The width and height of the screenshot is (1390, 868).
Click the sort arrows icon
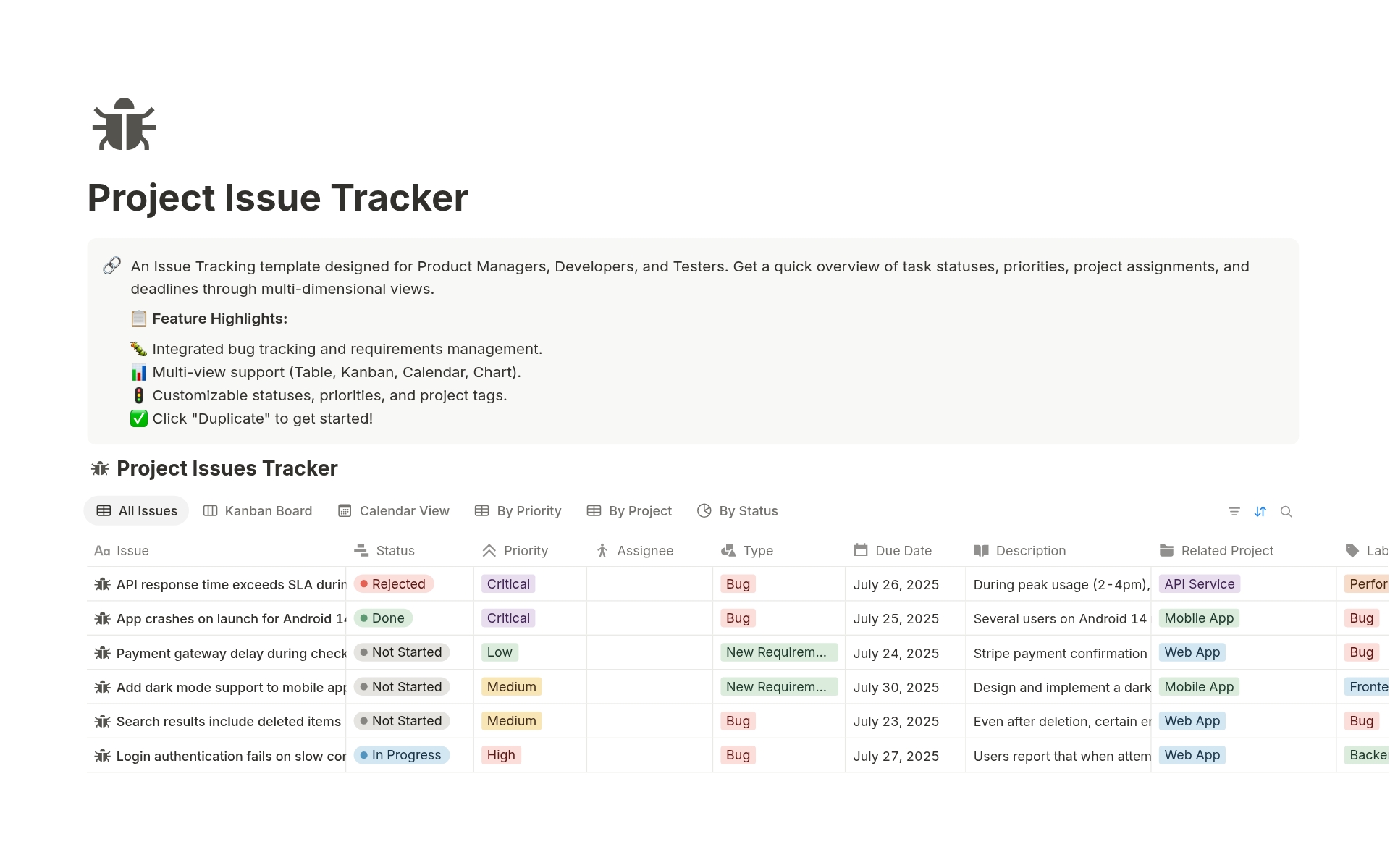click(x=1260, y=512)
